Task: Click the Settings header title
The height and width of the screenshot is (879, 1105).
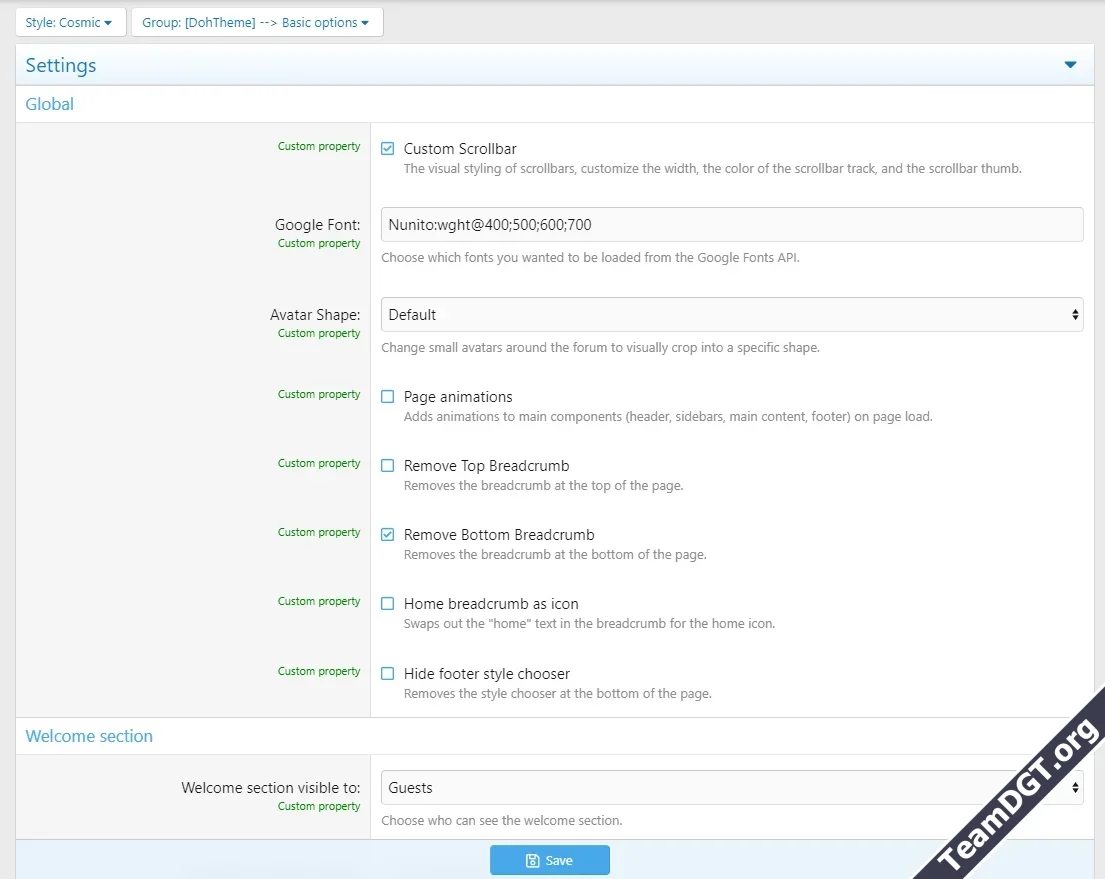Action: click(x=61, y=66)
